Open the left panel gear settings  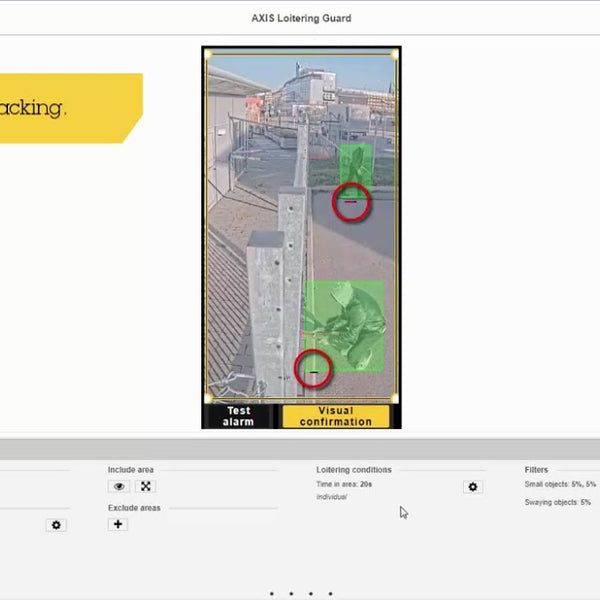pyautogui.click(x=56, y=525)
